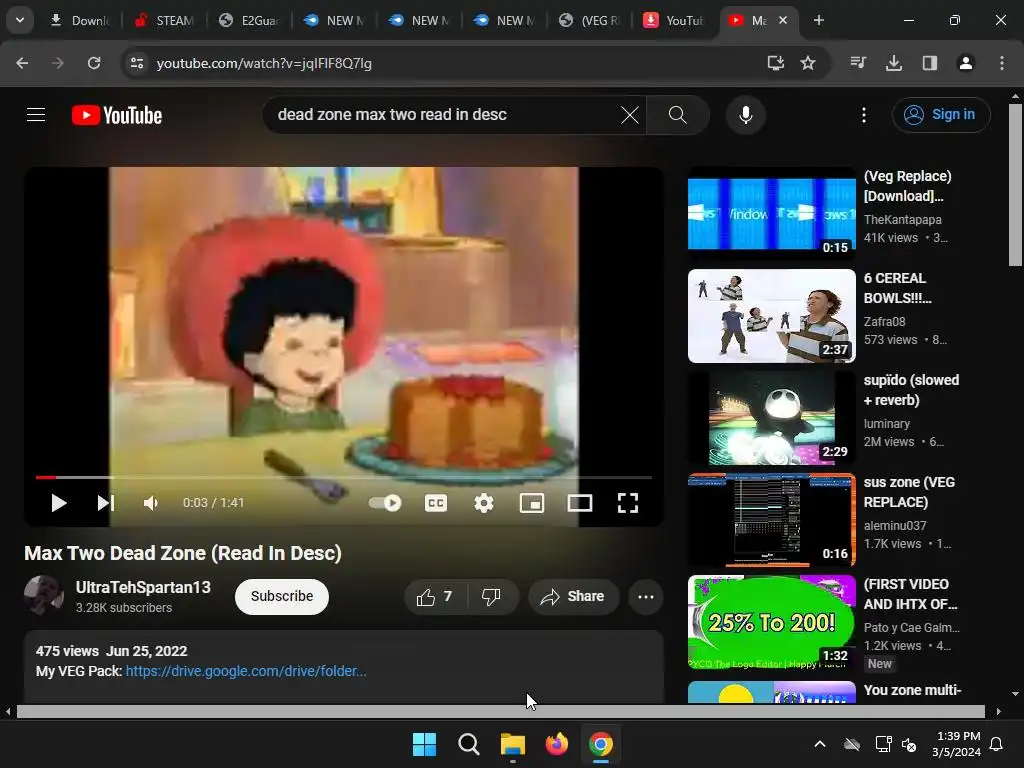Open Firefox from the taskbar
Screen dimensions: 1024x768
pos(557,744)
